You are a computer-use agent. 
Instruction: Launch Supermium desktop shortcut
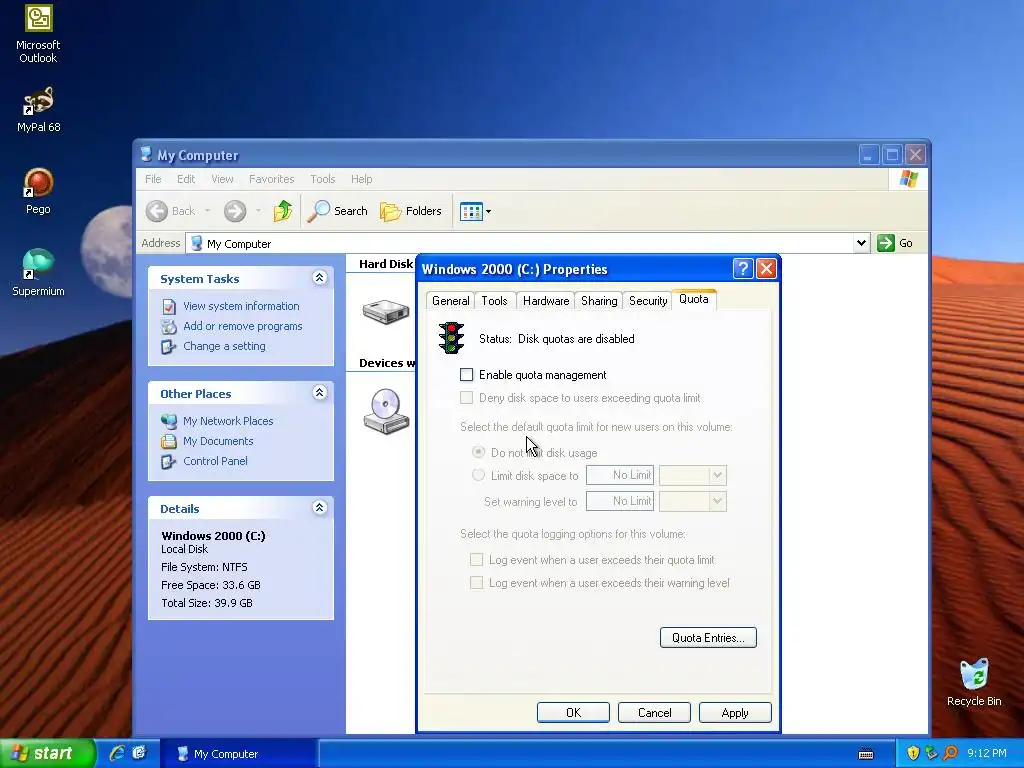[39, 273]
